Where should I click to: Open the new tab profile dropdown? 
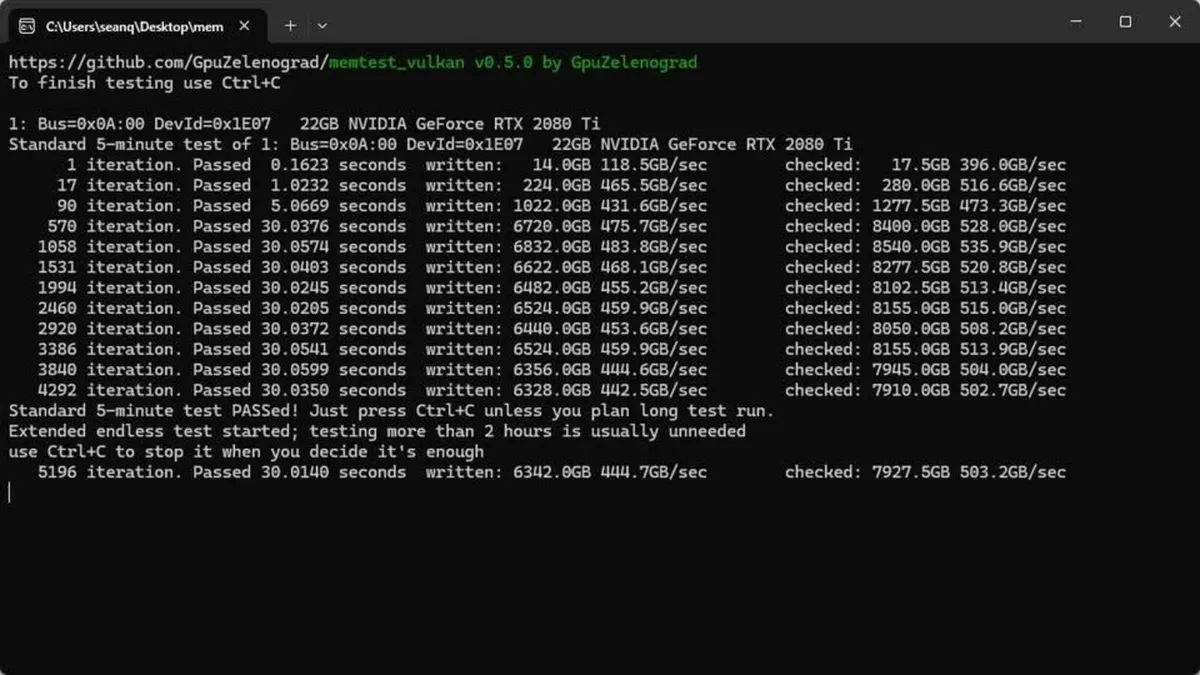322,25
